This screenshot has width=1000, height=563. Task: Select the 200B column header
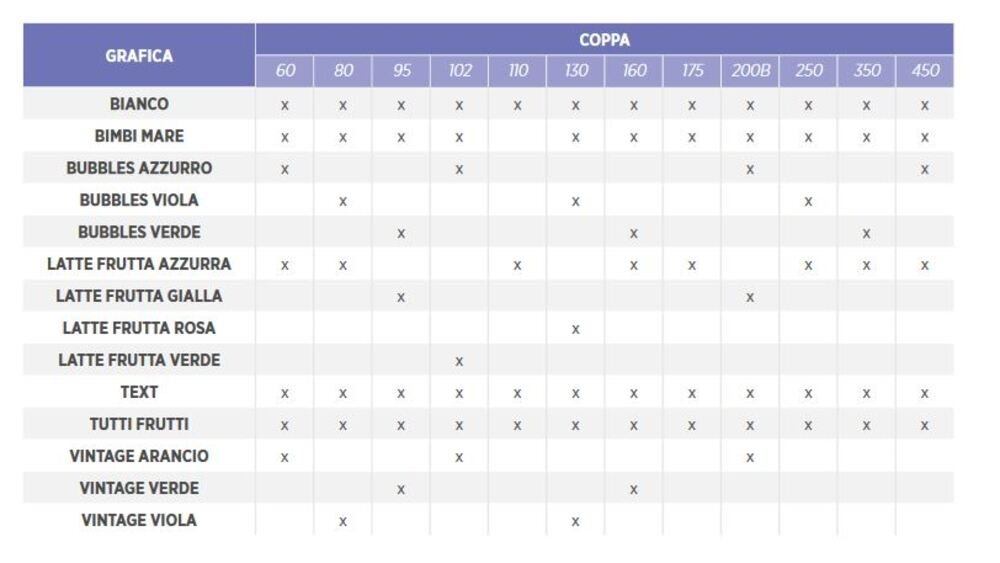coord(750,71)
